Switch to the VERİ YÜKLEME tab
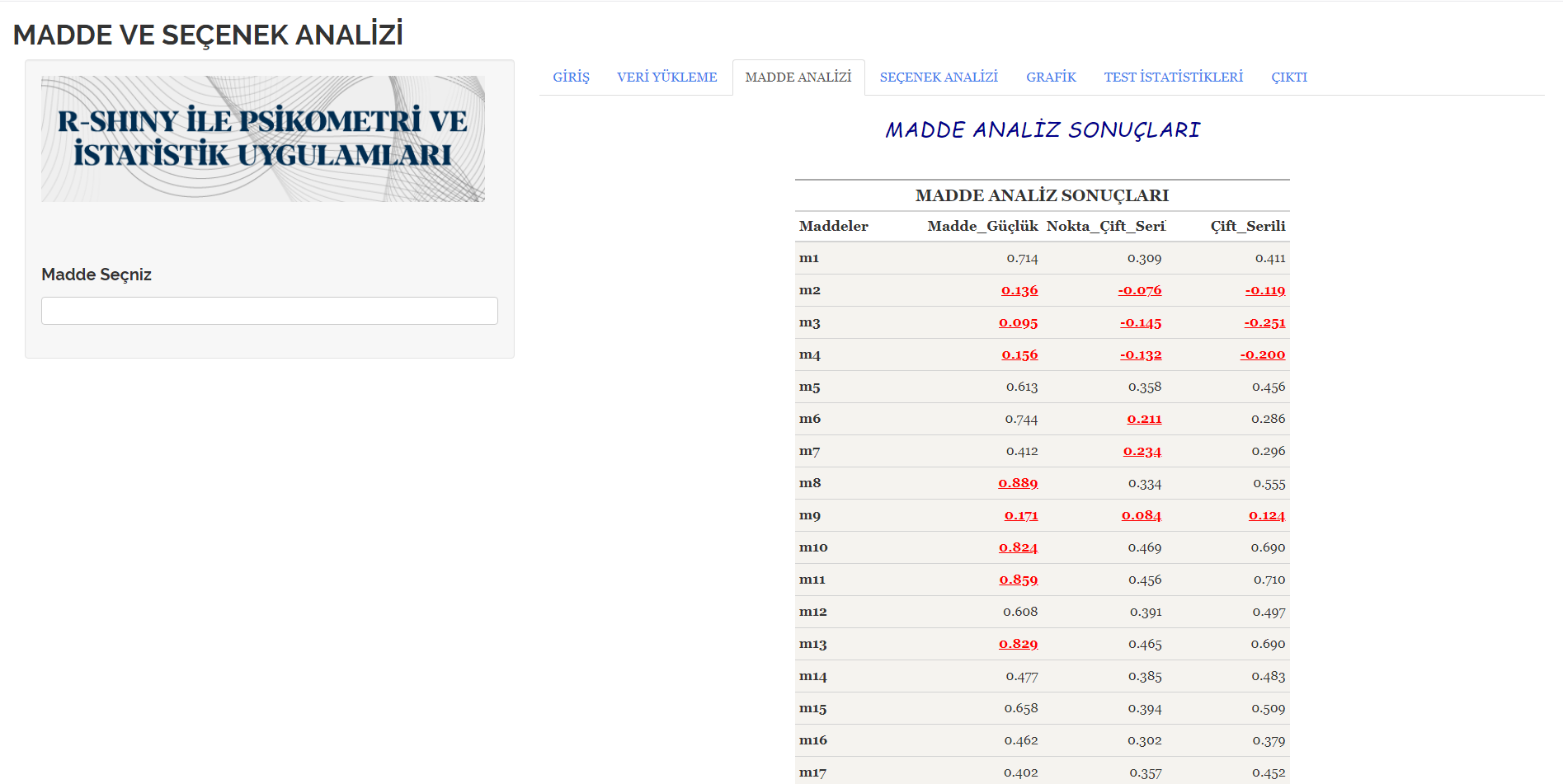The height and width of the screenshot is (784, 1563). coord(667,77)
